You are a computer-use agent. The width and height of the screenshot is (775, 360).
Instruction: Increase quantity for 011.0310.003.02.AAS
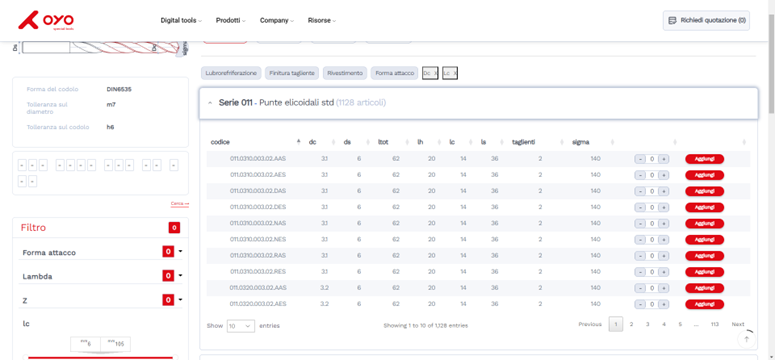coord(664,159)
